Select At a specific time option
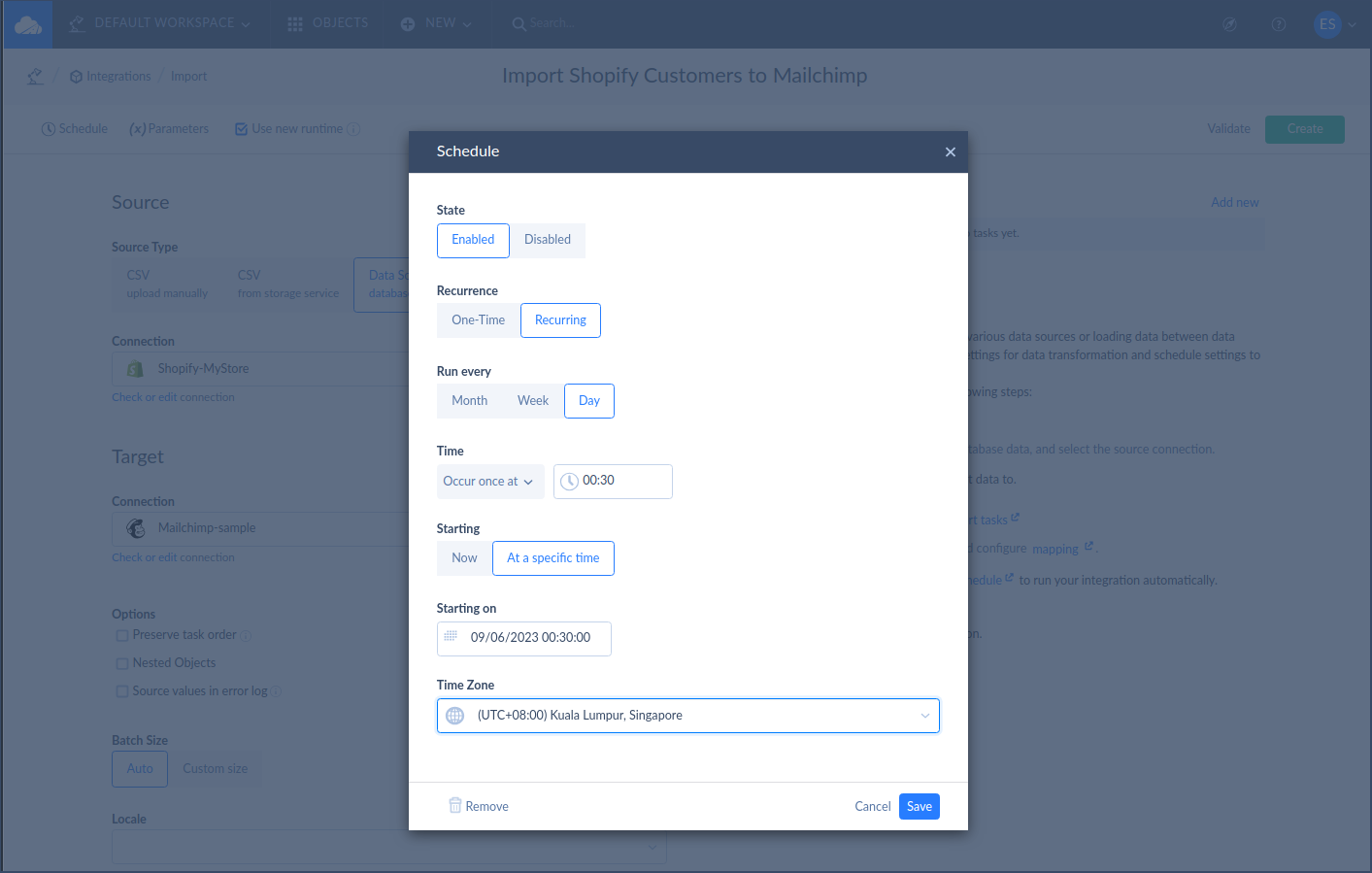The width and height of the screenshot is (1372, 873). coord(553,558)
